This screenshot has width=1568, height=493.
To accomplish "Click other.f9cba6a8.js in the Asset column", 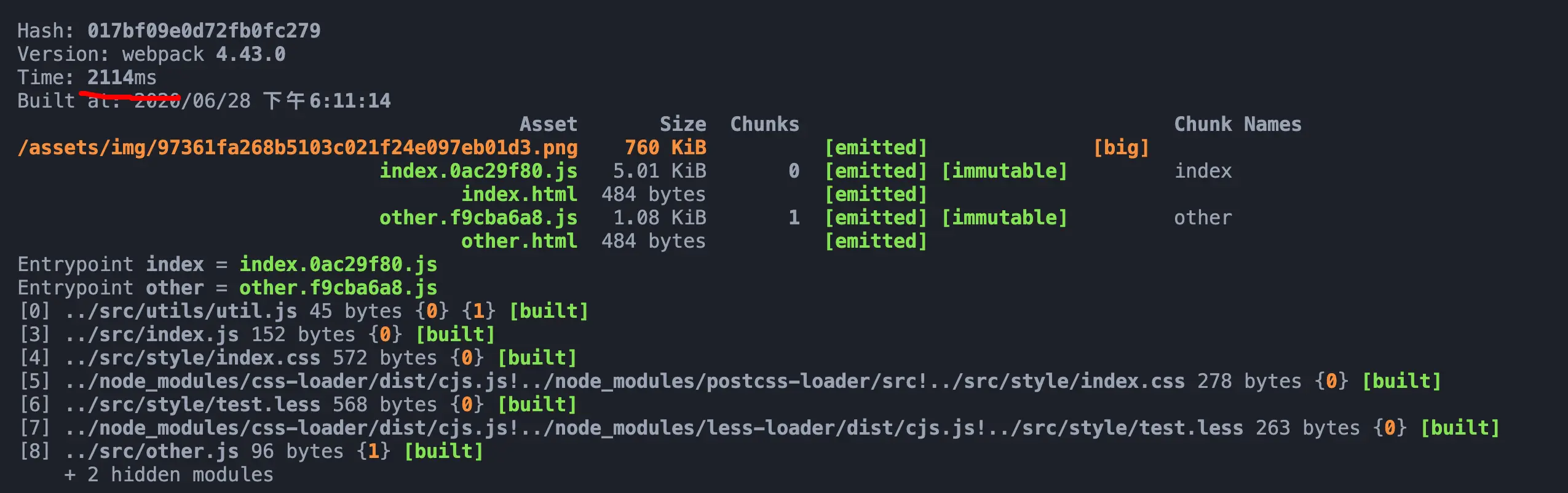I will (x=478, y=218).
